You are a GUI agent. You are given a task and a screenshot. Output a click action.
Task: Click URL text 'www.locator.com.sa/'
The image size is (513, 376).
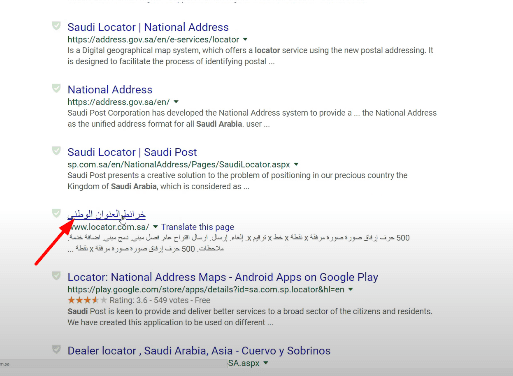pos(108,227)
